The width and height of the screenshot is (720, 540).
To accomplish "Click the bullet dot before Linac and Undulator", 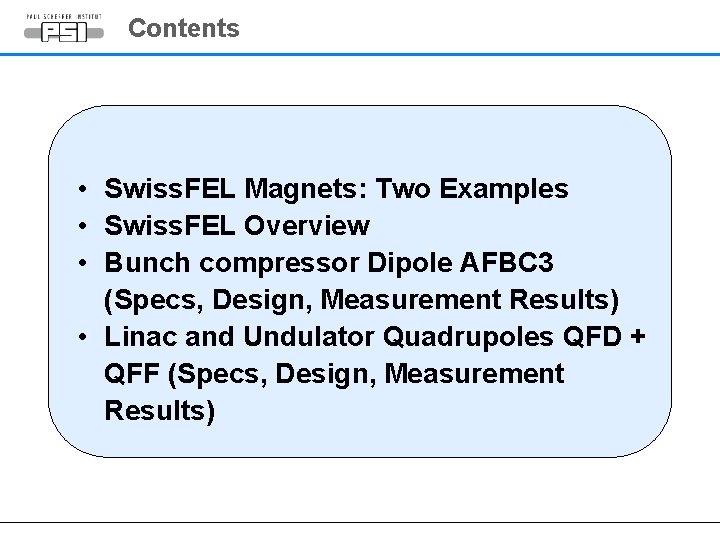I will pos(86,337).
